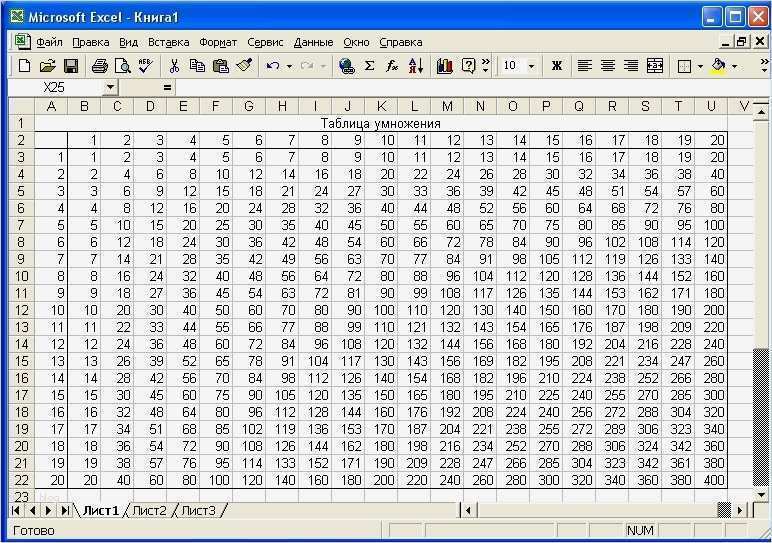
Task: Jump to the first sheet tab
Action: tap(16, 511)
